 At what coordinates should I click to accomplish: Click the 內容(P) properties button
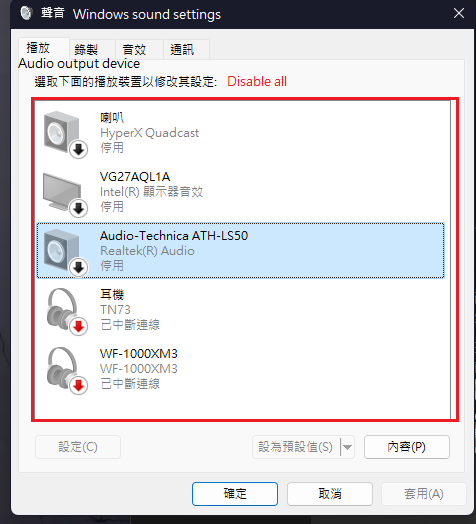coord(407,447)
